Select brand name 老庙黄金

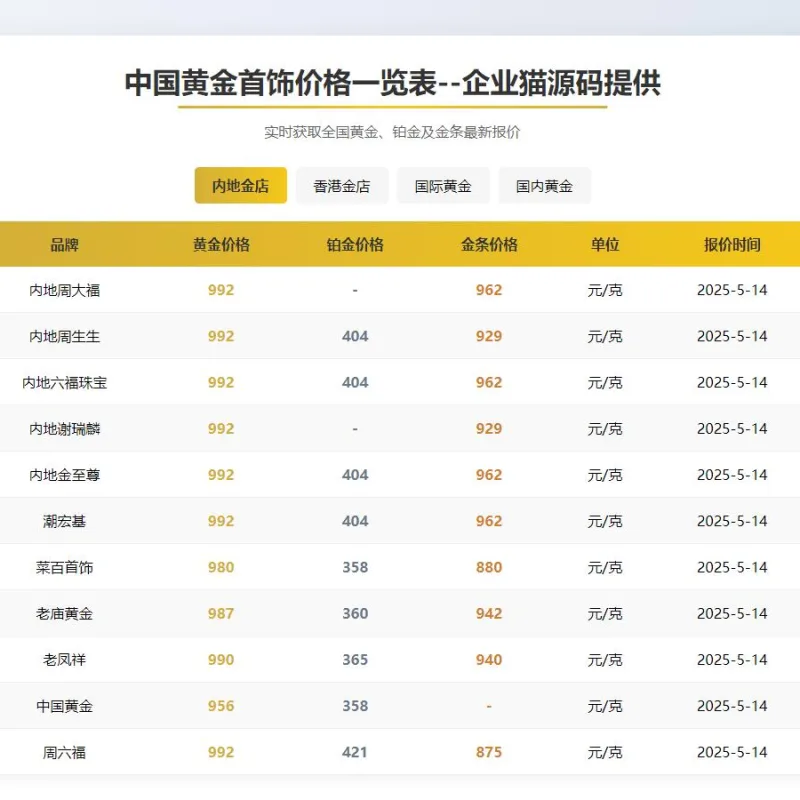pos(64,613)
